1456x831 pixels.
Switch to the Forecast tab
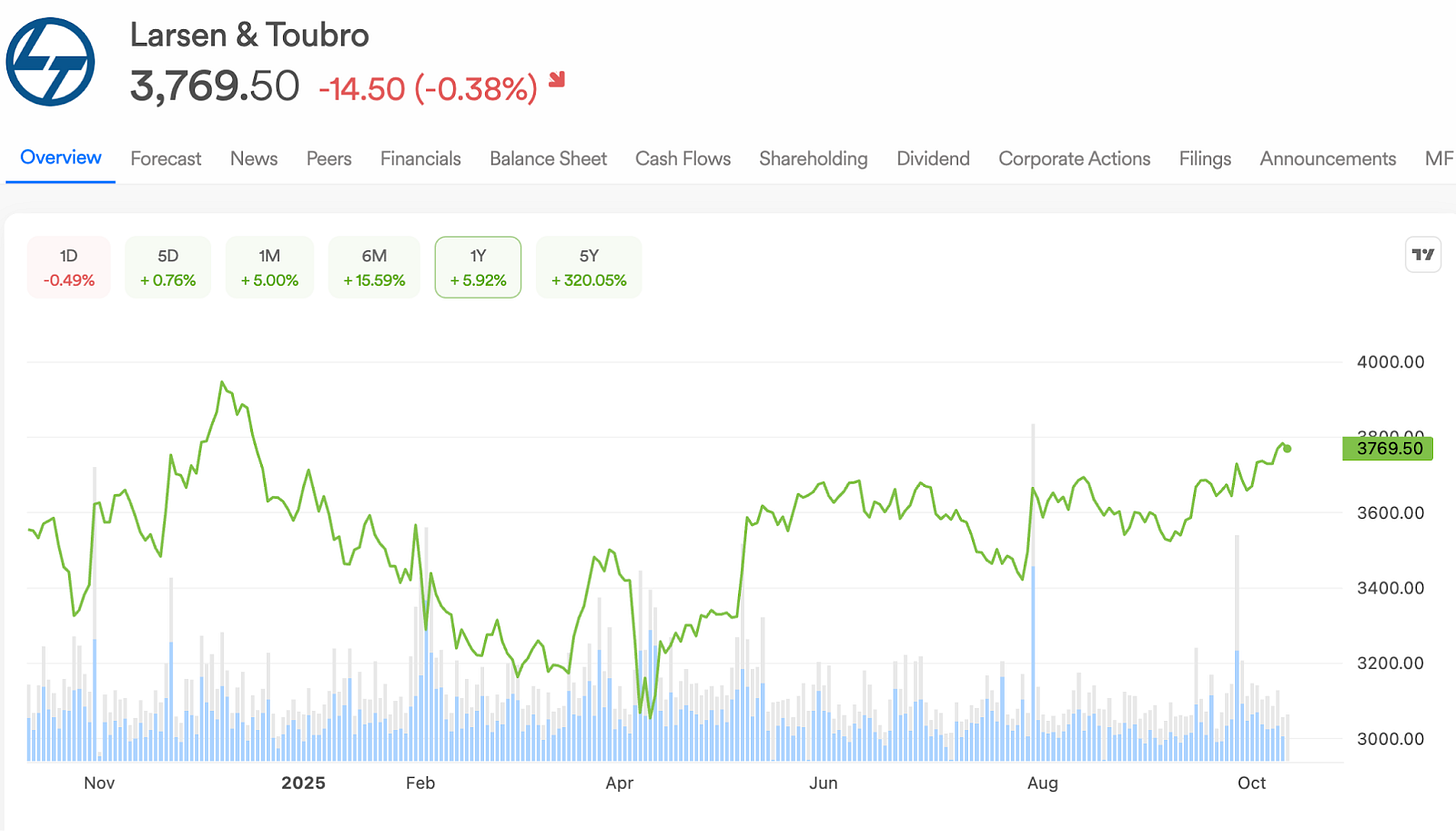pos(166,158)
